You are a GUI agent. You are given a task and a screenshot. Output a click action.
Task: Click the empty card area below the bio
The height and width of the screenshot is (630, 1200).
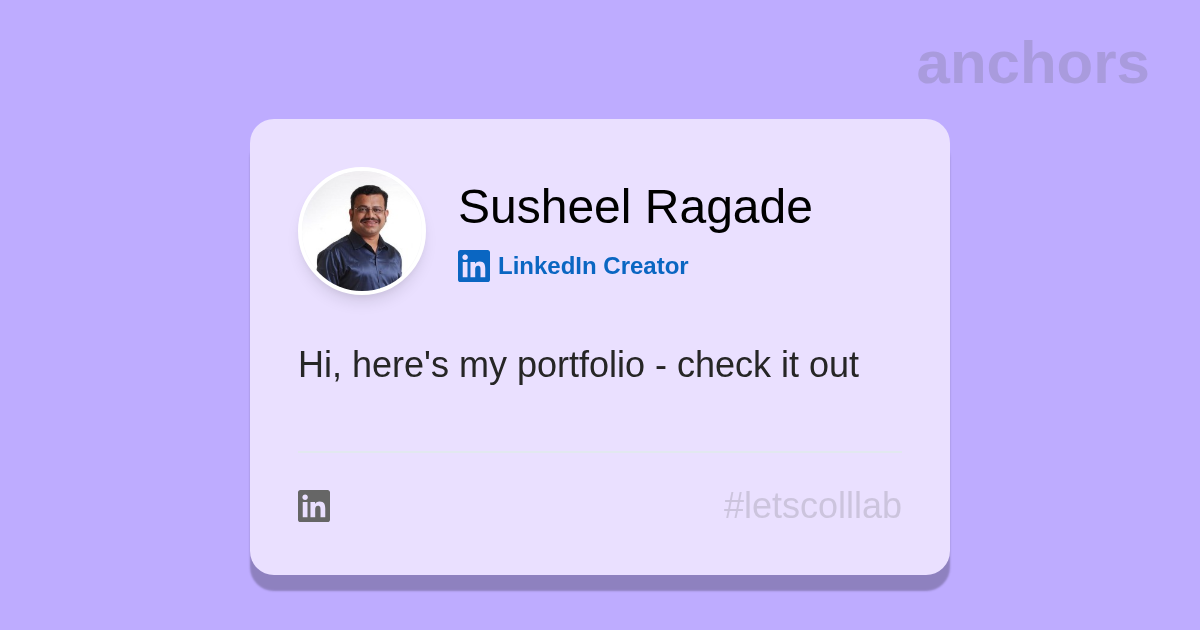click(600, 418)
